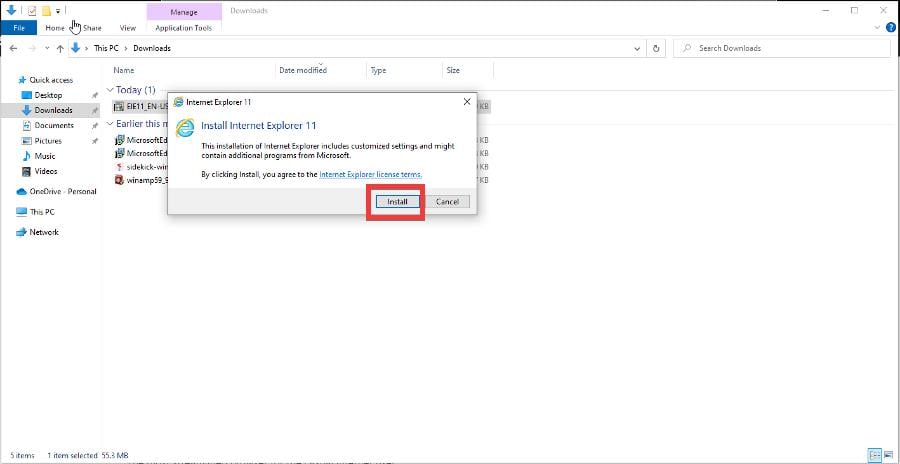
Task: Open Documents in the navigation pane
Action: pyautogui.click(x=54, y=125)
